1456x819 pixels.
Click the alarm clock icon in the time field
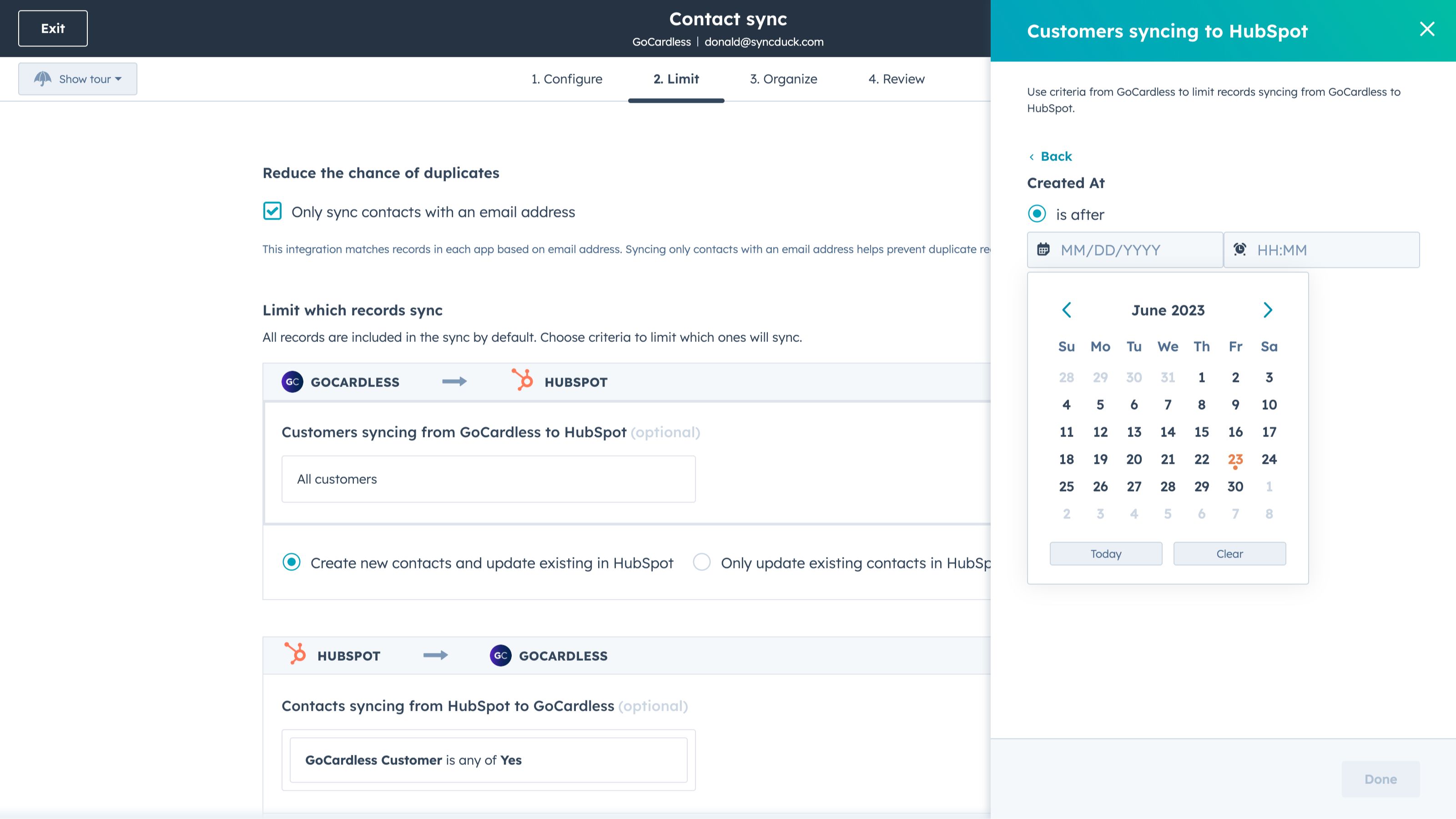coord(1239,249)
